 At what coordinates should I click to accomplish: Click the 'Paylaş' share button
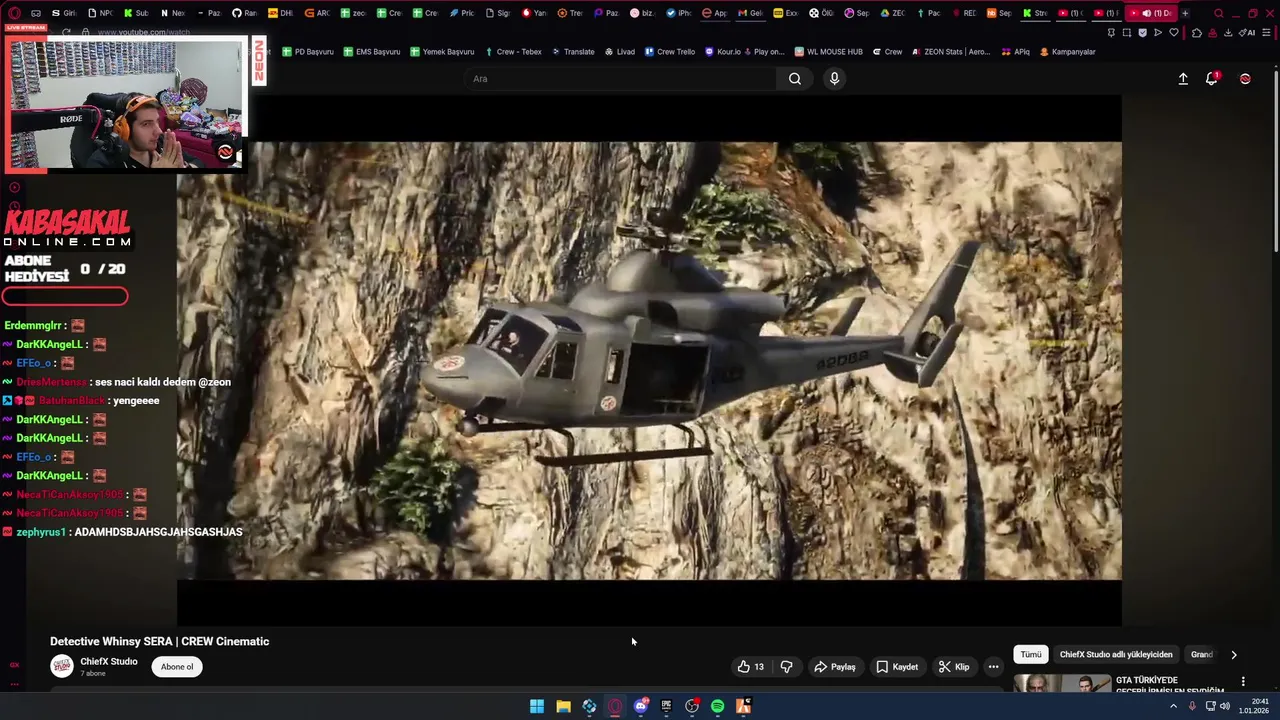click(835, 667)
